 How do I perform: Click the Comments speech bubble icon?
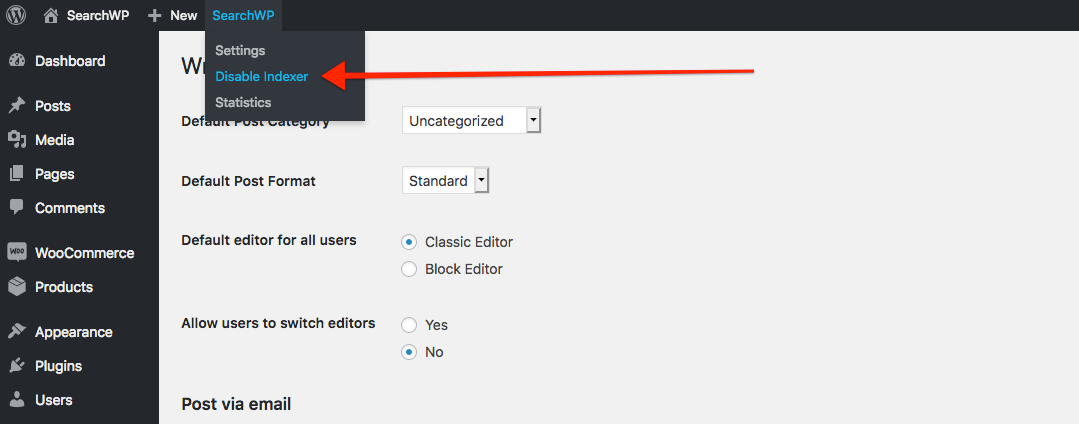pyautogui.click(x=17, y=207)
